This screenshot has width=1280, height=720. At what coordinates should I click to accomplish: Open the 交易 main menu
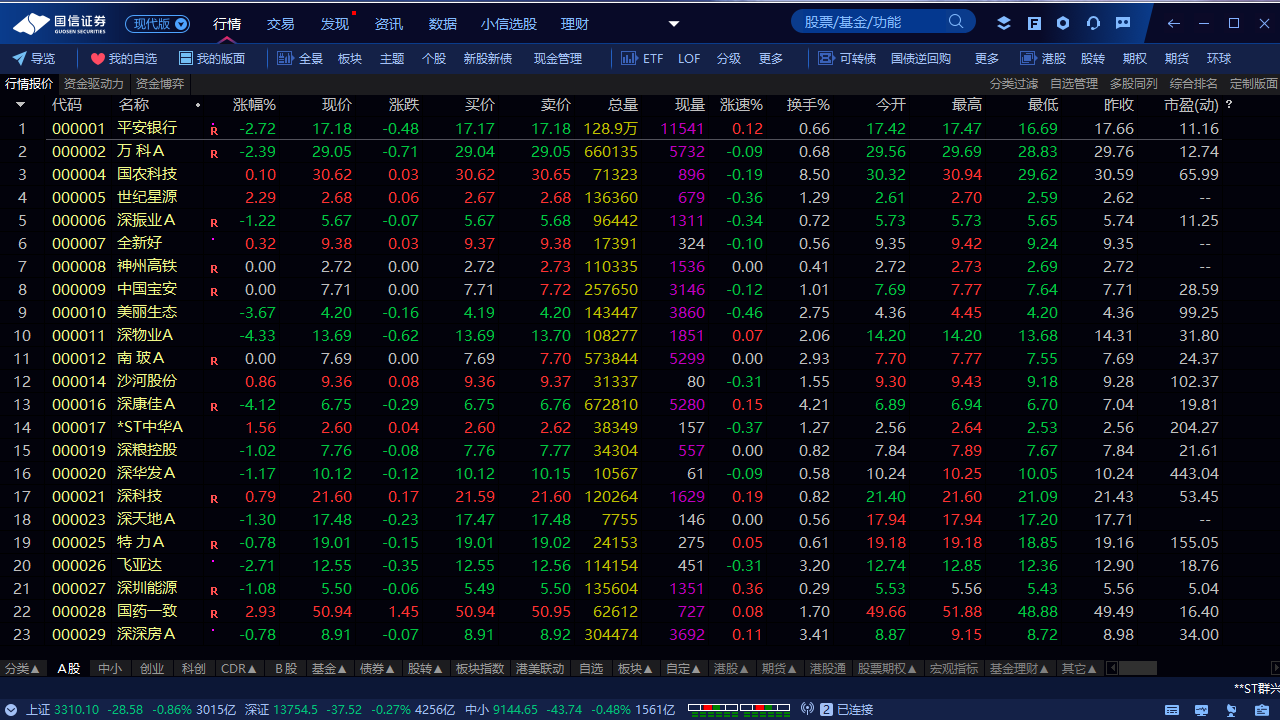tap(281, 23)
